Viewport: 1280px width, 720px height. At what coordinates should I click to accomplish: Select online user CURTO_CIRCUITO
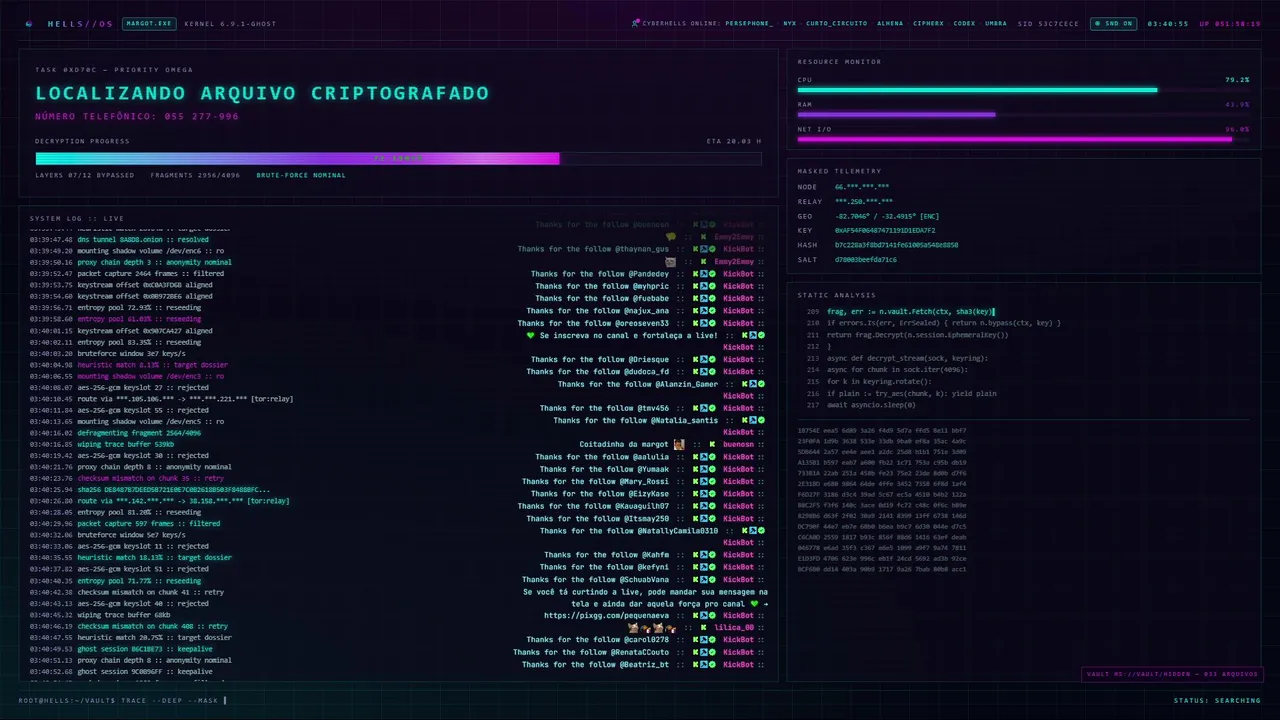pos(837,23)
